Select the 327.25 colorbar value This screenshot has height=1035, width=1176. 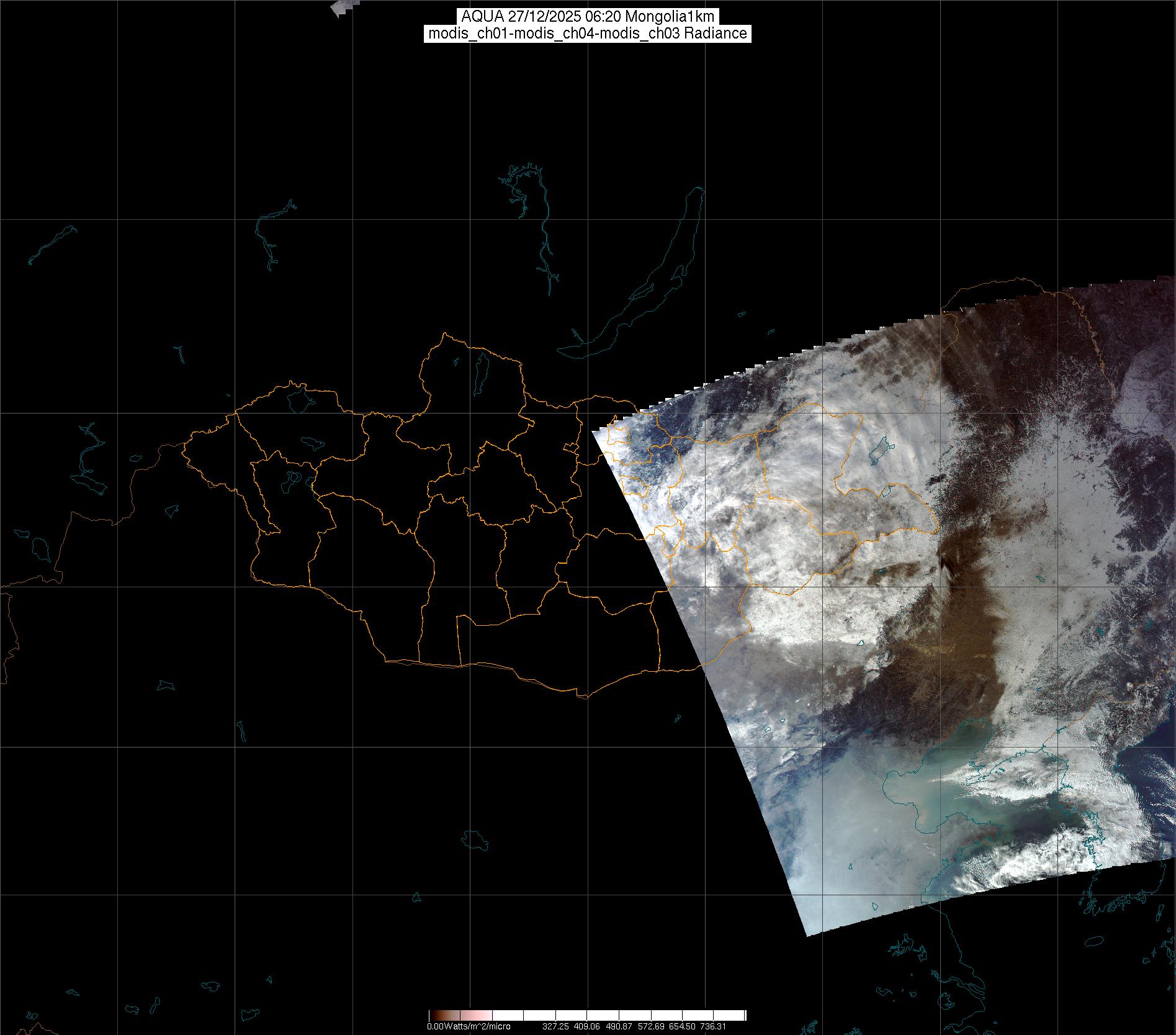(x=555, y=1027)
